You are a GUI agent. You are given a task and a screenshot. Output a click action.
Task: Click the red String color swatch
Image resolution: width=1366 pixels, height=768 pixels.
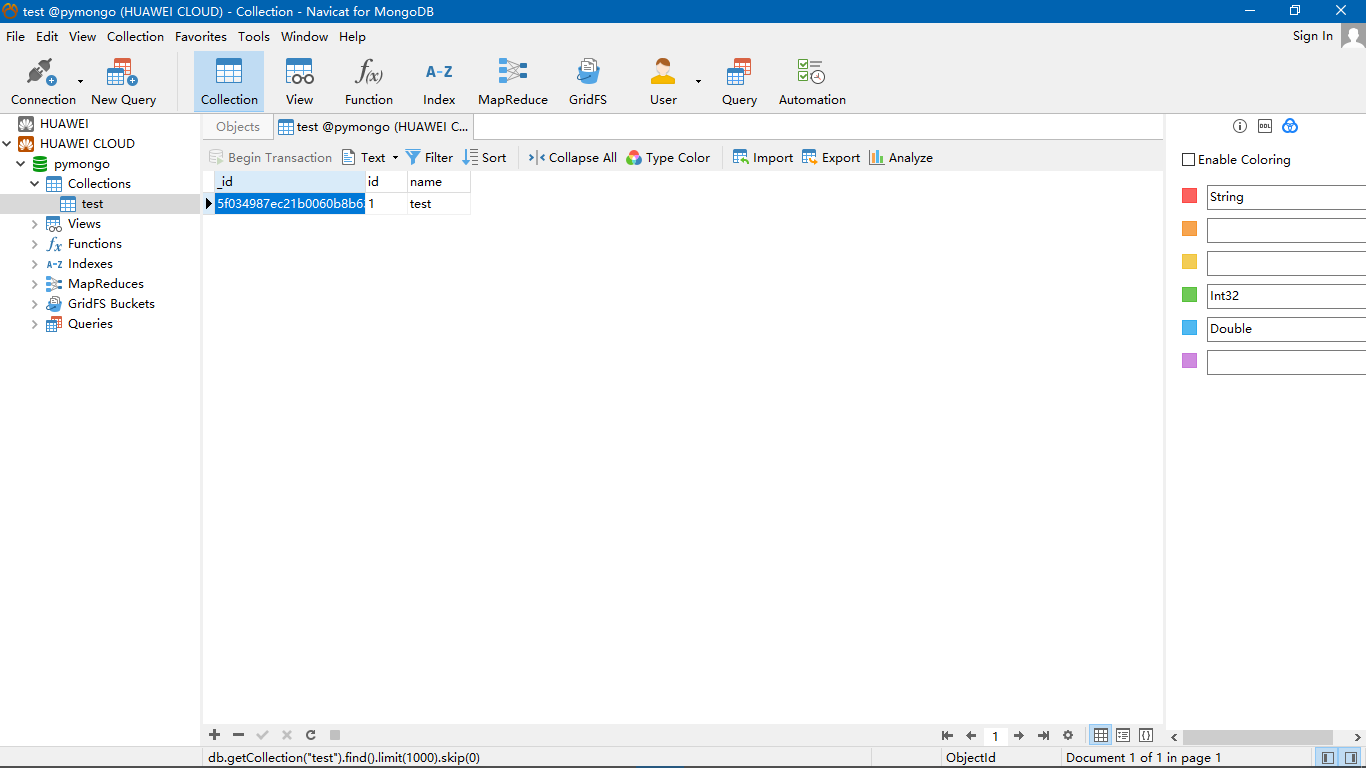coord(1189,197)
